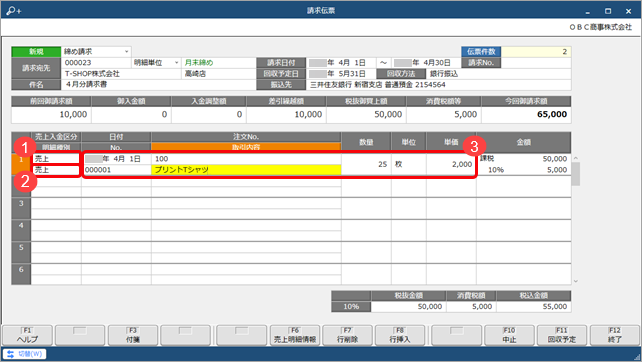
Task: Click the 数量 cell 25
Action: coord(366,164)
